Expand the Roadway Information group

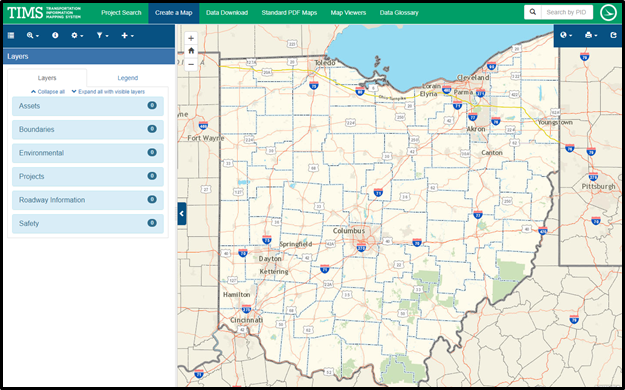pos(88,200)
